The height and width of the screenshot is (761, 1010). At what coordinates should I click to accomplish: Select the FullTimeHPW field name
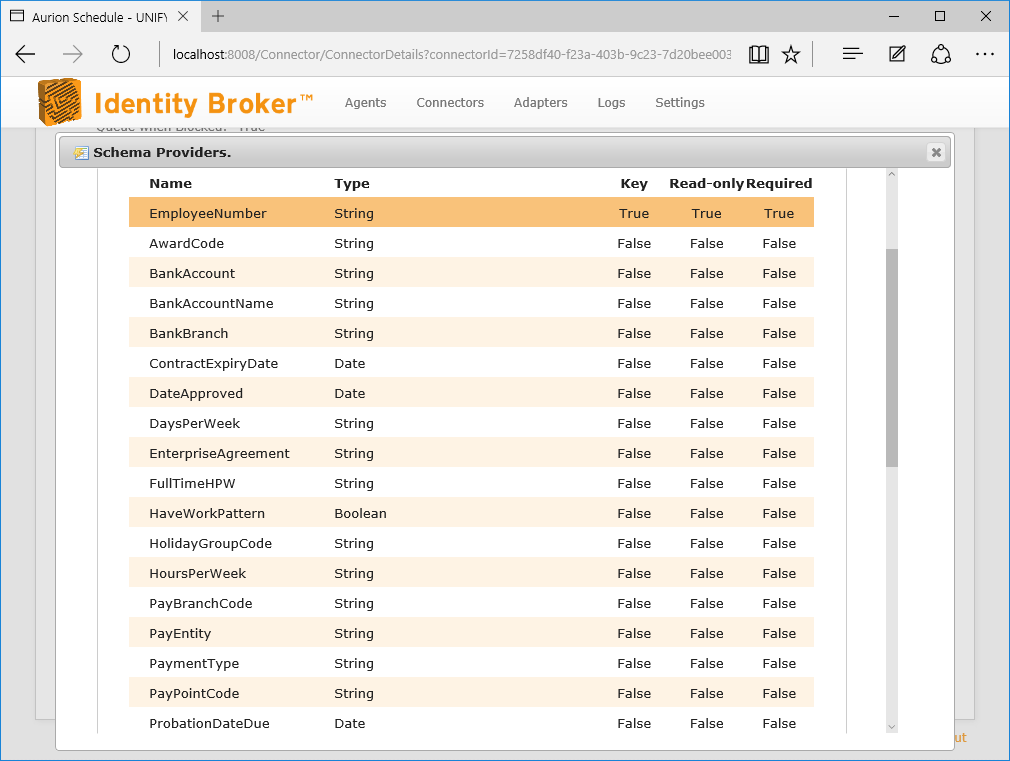(x=192, y=483)
